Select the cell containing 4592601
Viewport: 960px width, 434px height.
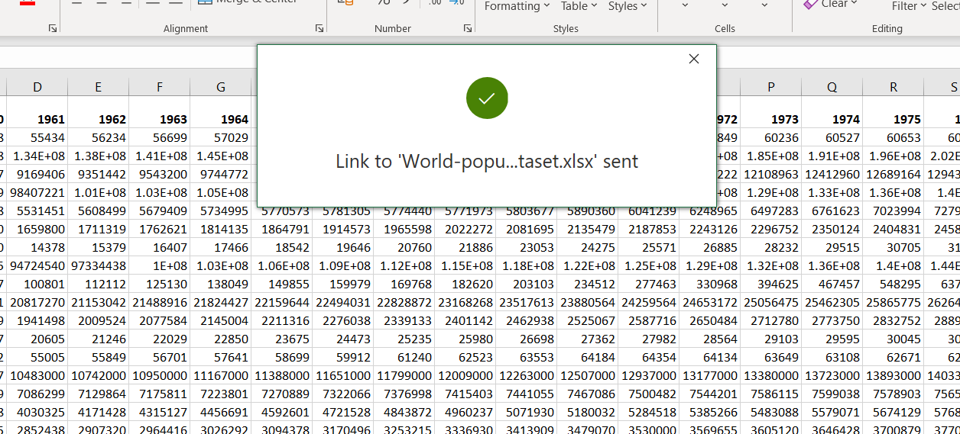click(x=282, y=413)
